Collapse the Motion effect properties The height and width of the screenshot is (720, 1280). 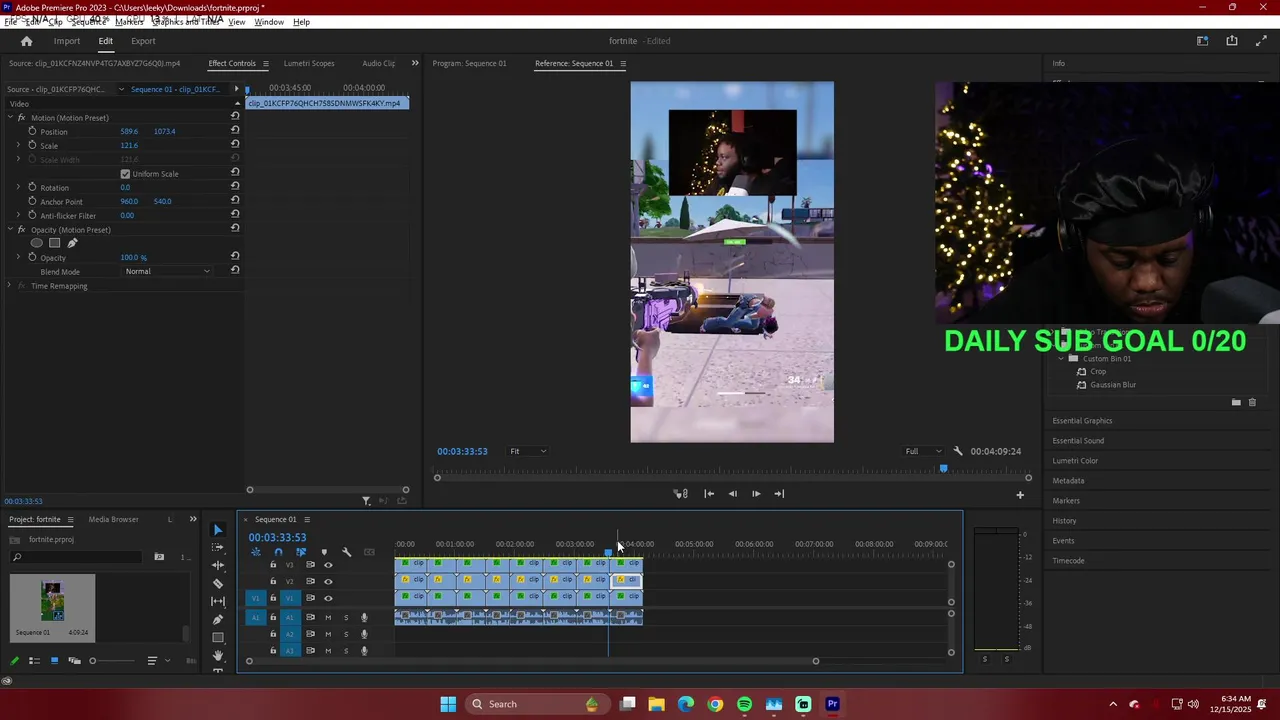[10, 118]
